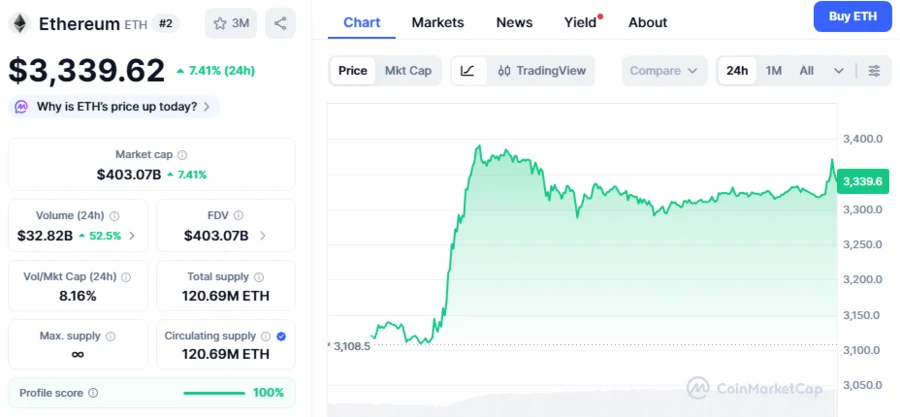
Task: Switch to the News tab
Action: pyautogui.click(x=514, y=22)
